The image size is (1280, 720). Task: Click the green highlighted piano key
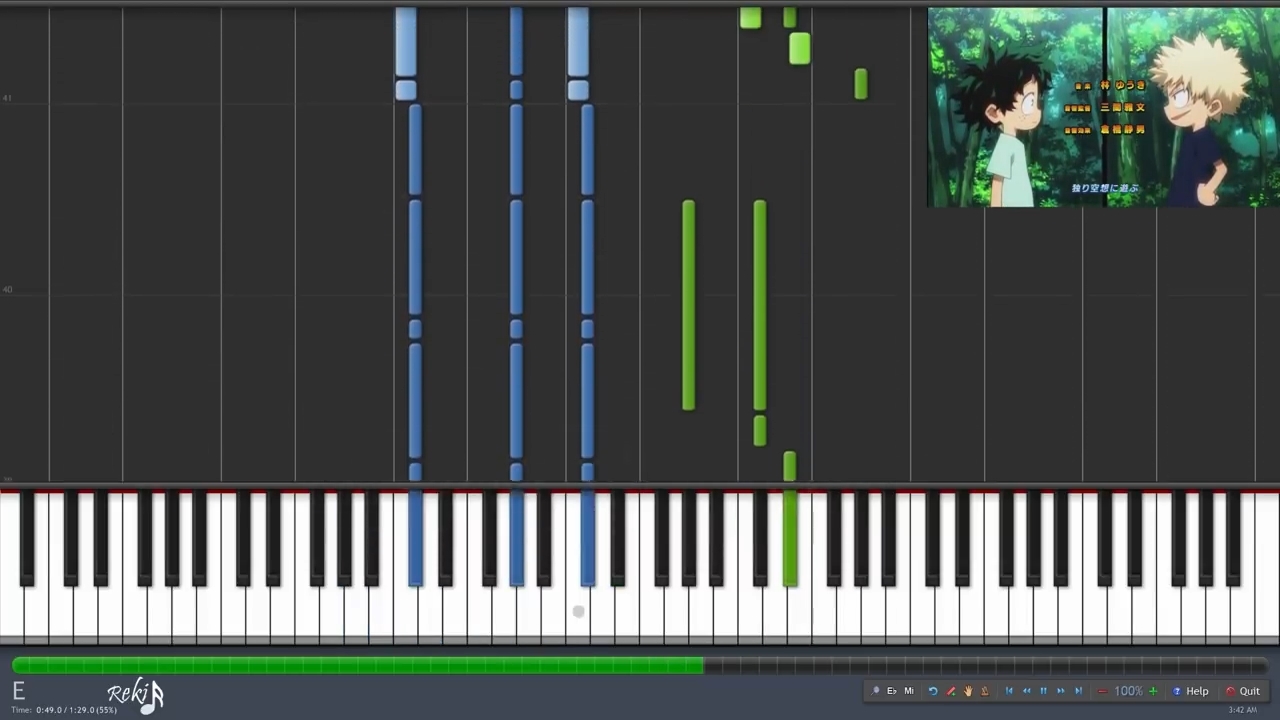(790, 538)
